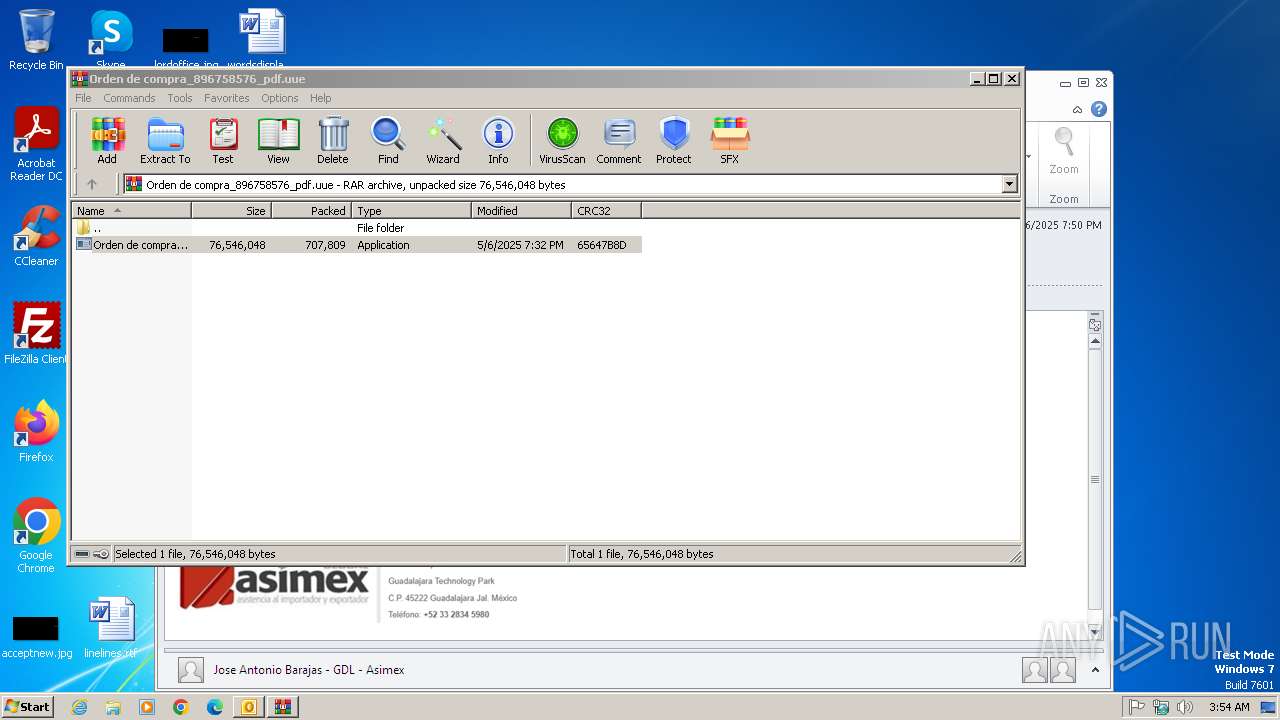Open Recycle Bin desktop icon
1280x720 pixels.
pos(36,40)
